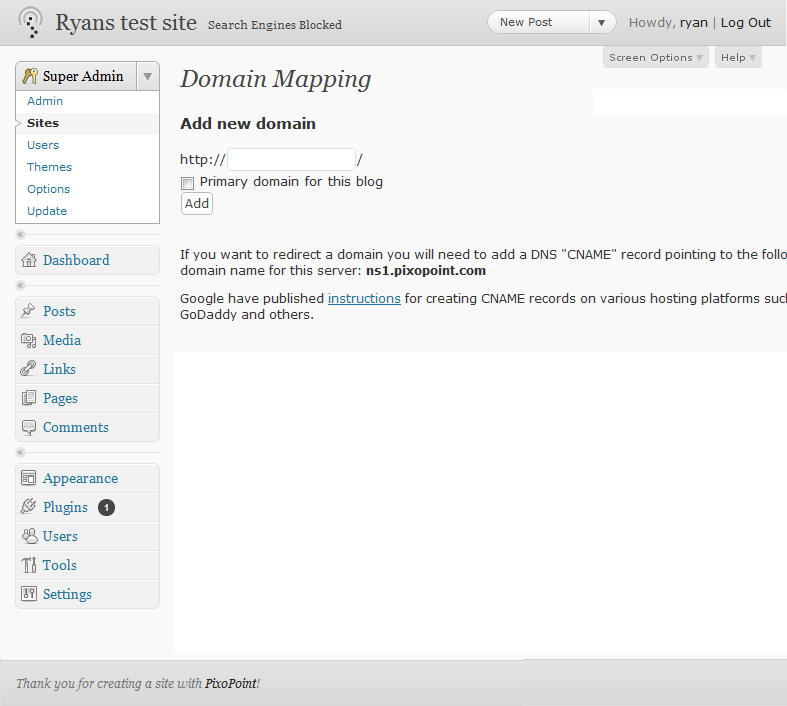Click the sidebar Users people icon
787x706 pixels.
click(30, 536)
